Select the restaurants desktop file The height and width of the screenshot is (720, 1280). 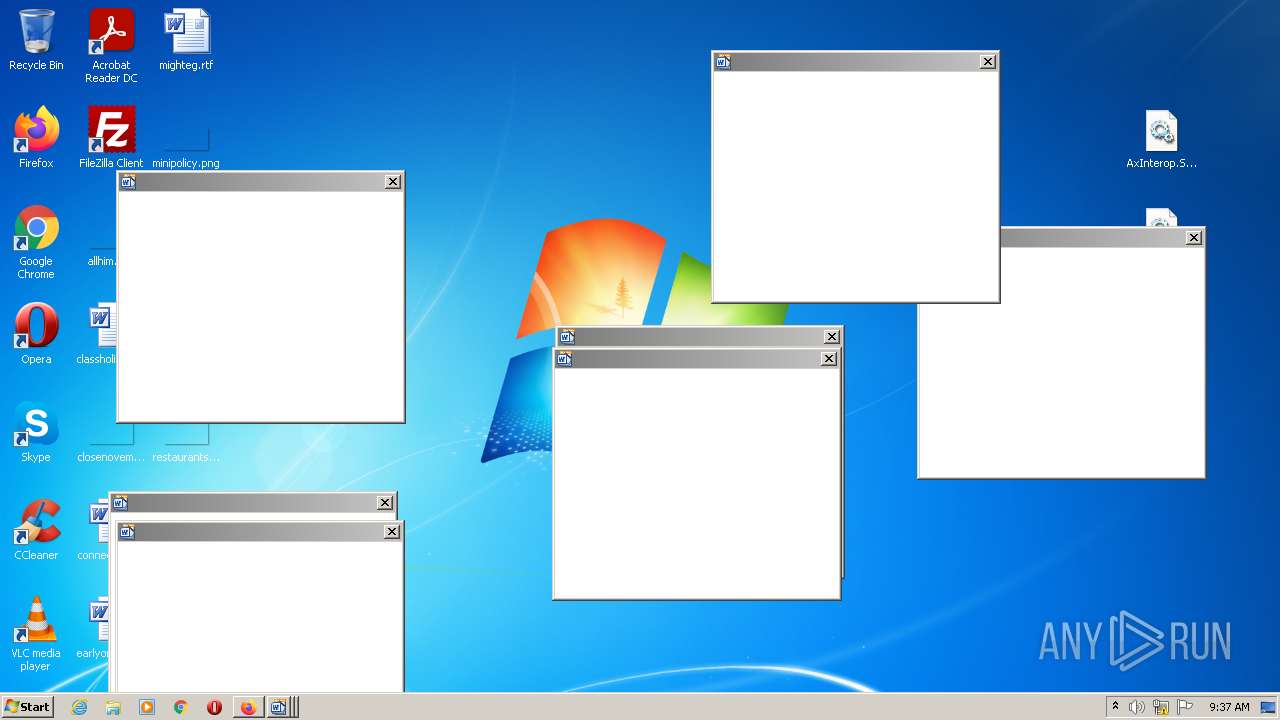click(x=186, y=446)
